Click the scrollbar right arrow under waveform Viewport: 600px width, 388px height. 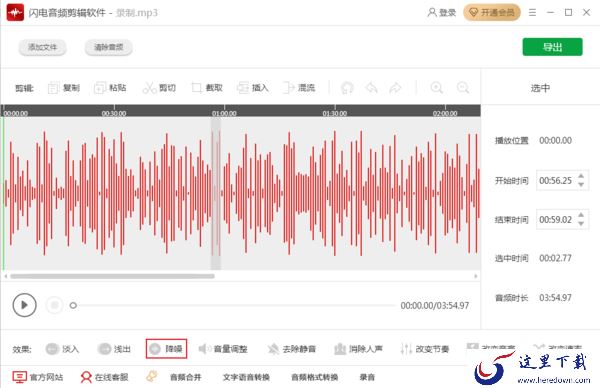[476, 276]
